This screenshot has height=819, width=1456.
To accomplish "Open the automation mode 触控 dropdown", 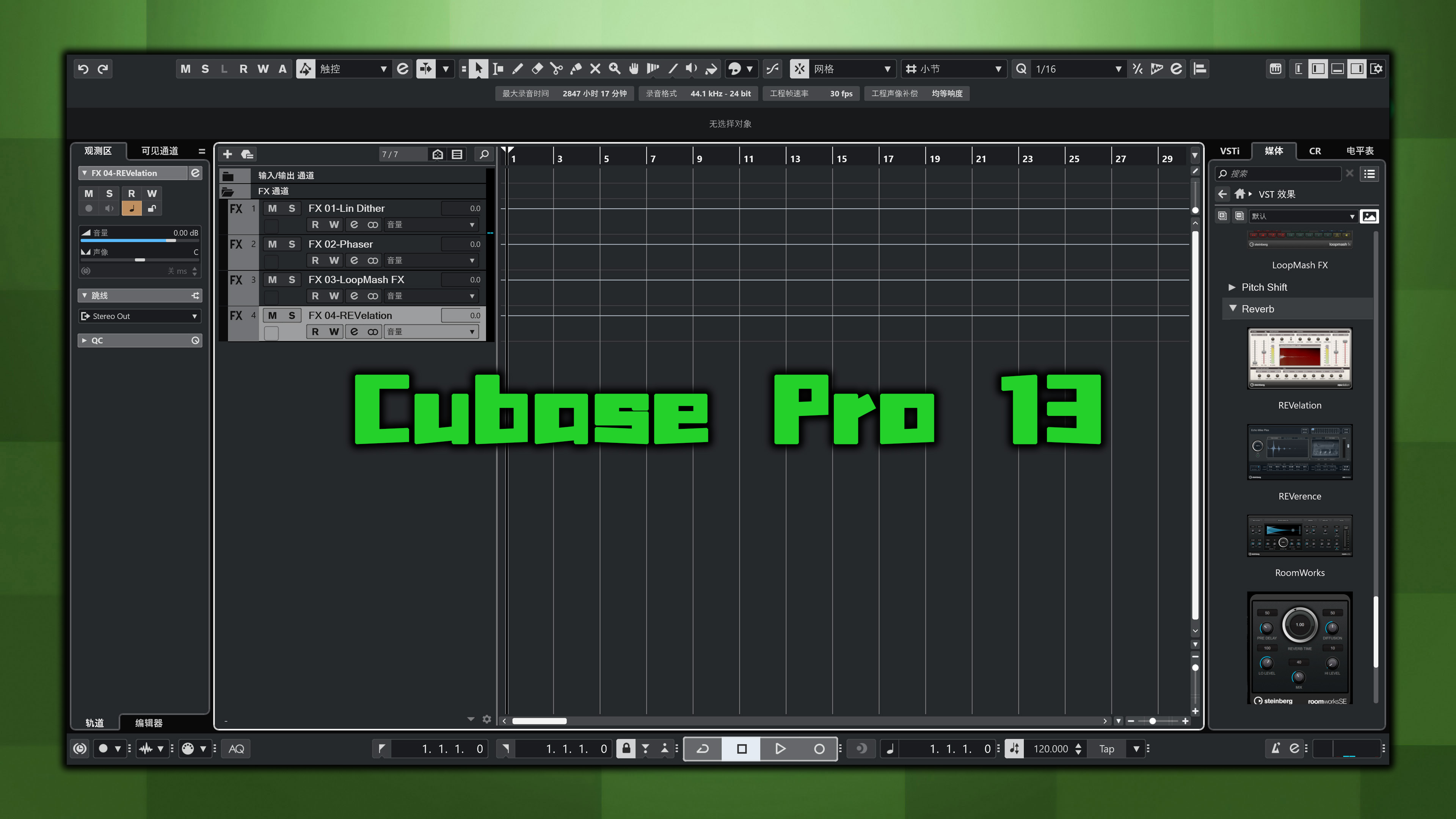I will pyautogui.click(x=353, y=69).
